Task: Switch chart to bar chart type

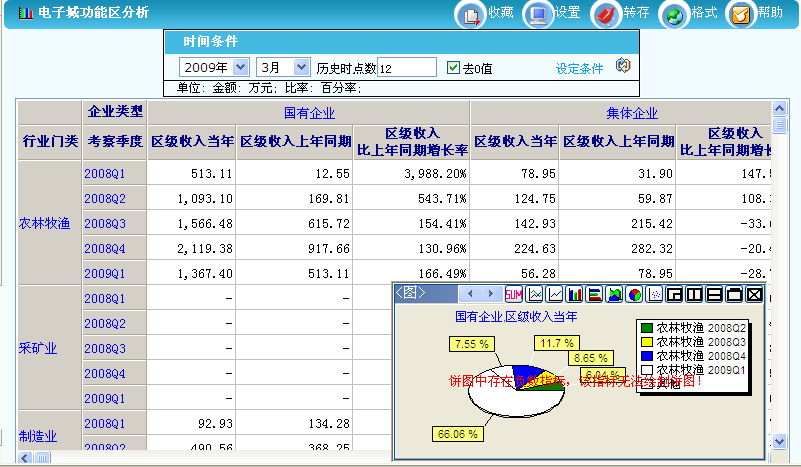Action: (575, 294)
